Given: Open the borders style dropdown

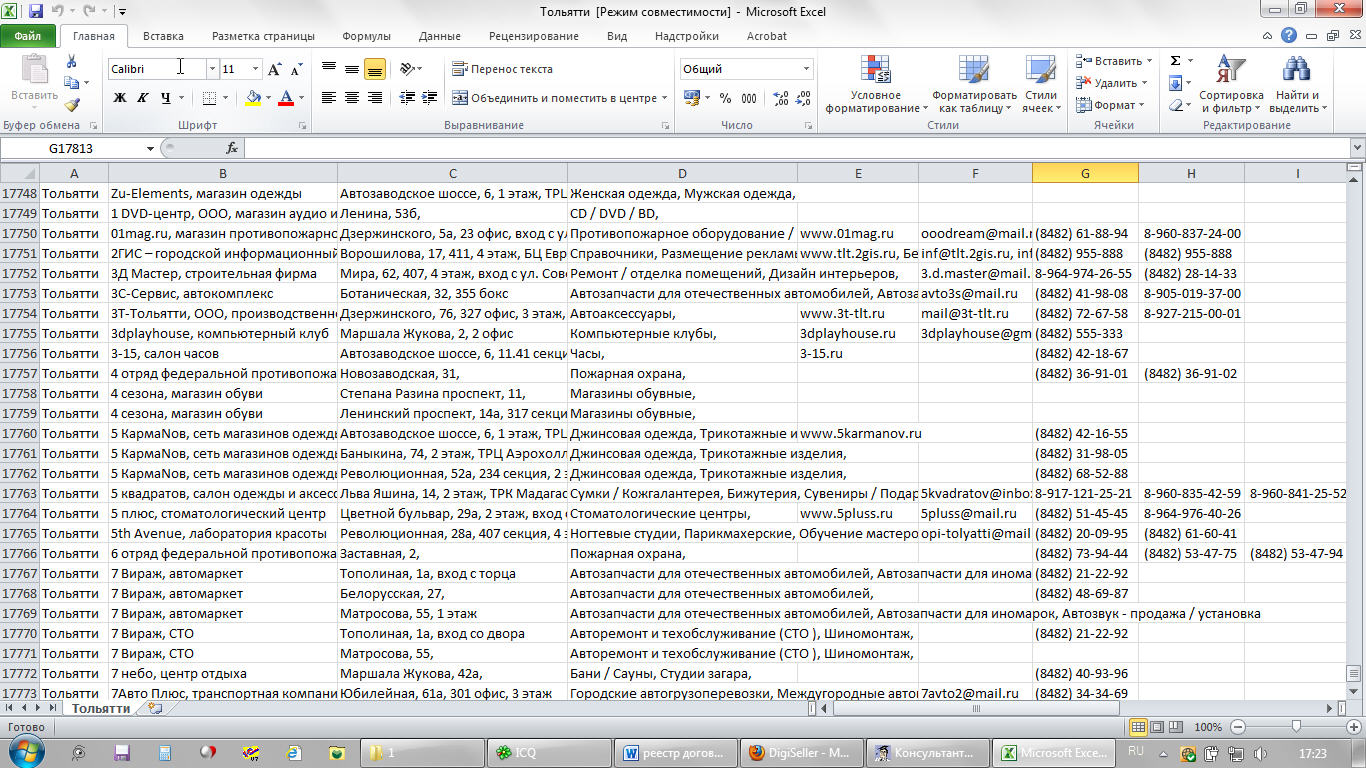Looking at the screenshot, I should [227, 98].
